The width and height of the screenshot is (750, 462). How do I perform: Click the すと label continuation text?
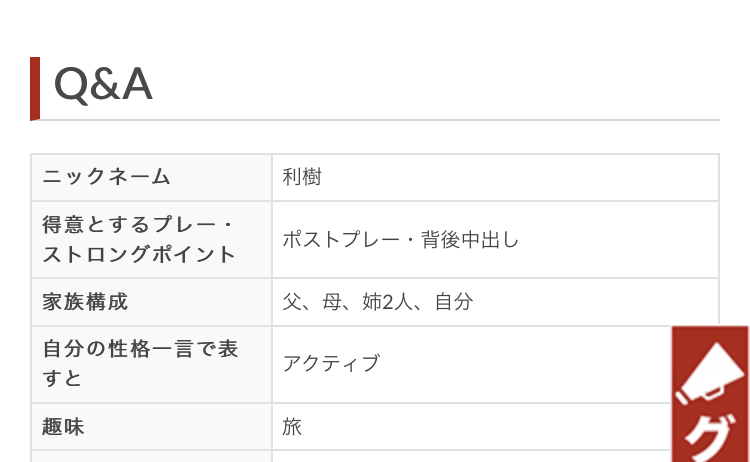point(62,378)
